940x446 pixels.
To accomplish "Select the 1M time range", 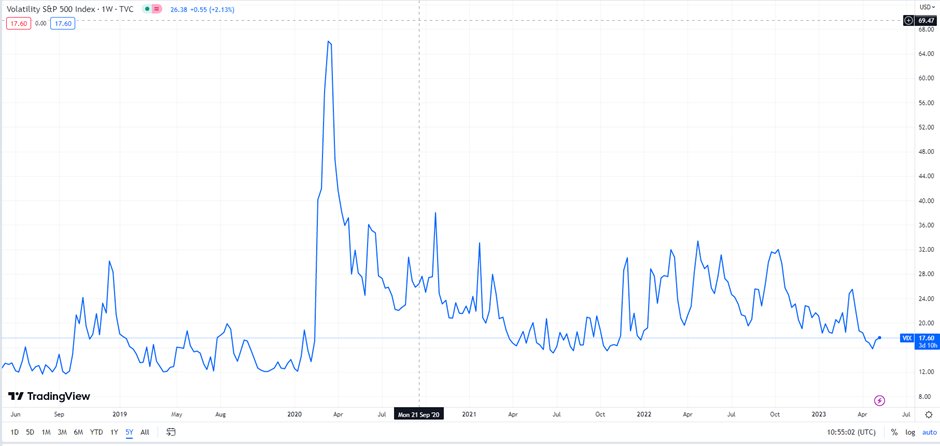I will [x=46, y=432].
